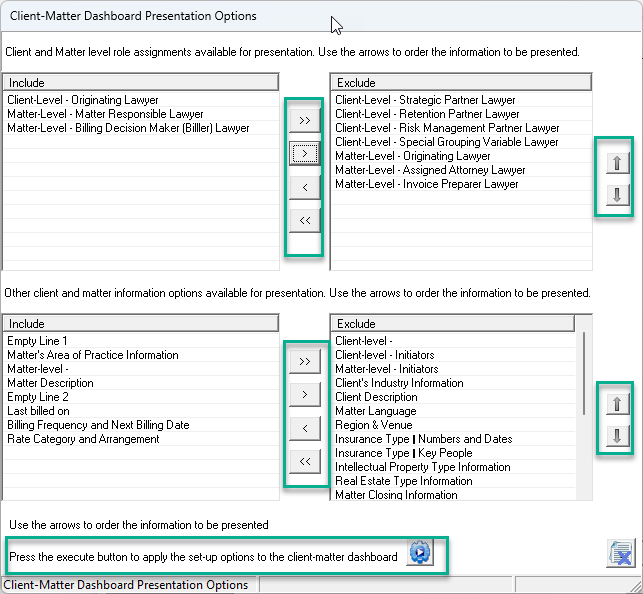Image resolution: width=643 pixels, height=594 pixels.
Task: Click the execute gear icon to apply set-up options
Action: [420, 553]
